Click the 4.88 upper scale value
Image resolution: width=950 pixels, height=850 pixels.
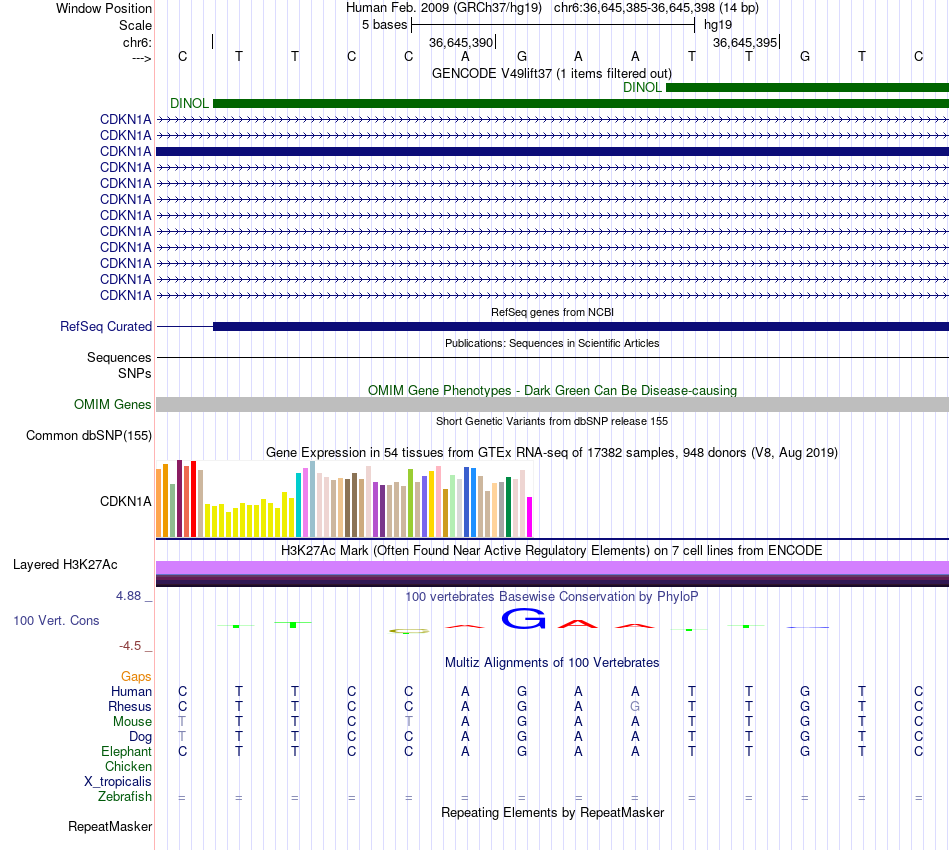[128, 596]
